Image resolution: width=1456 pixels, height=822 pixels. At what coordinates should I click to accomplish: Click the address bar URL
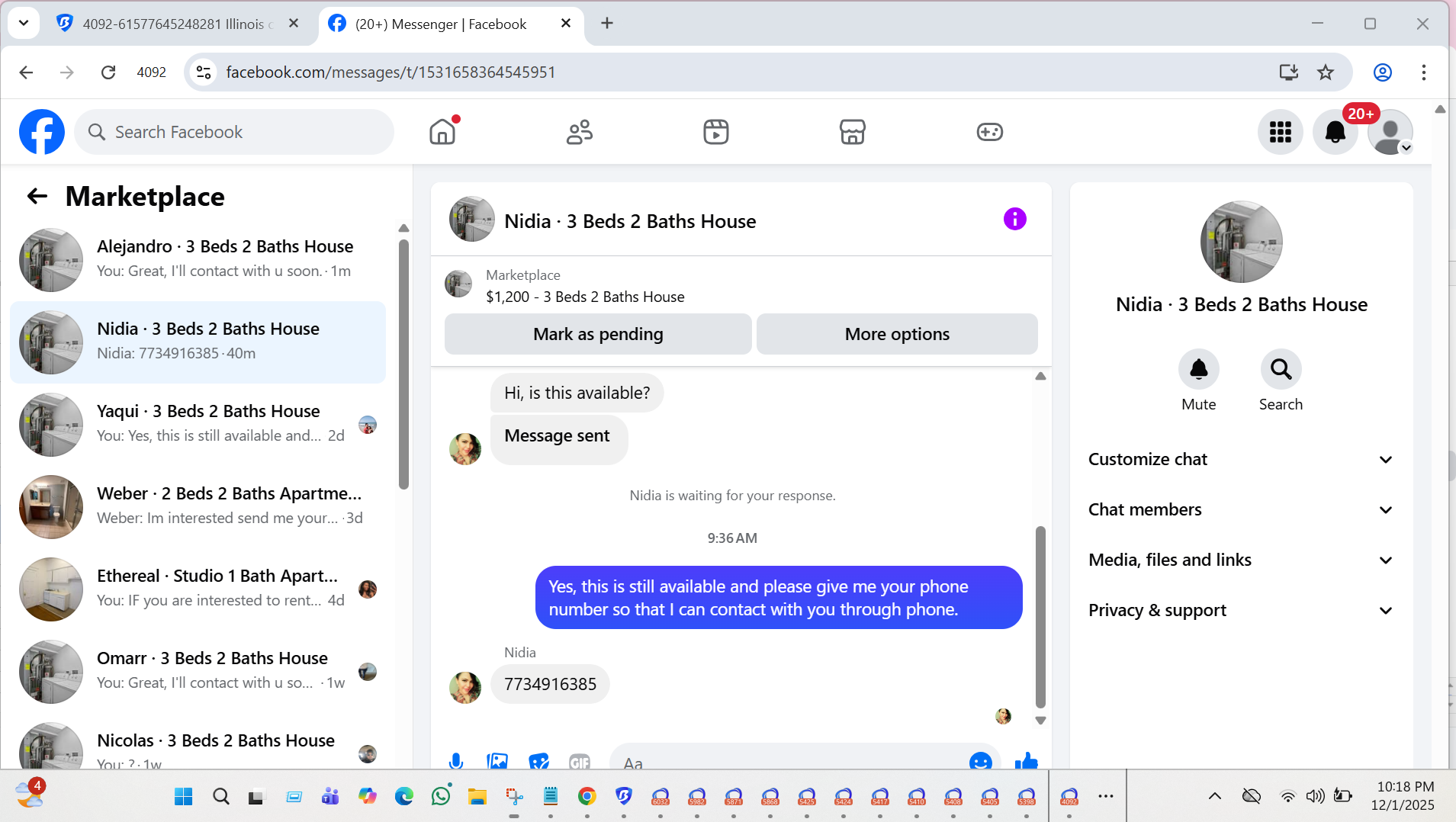click(391, 72)
